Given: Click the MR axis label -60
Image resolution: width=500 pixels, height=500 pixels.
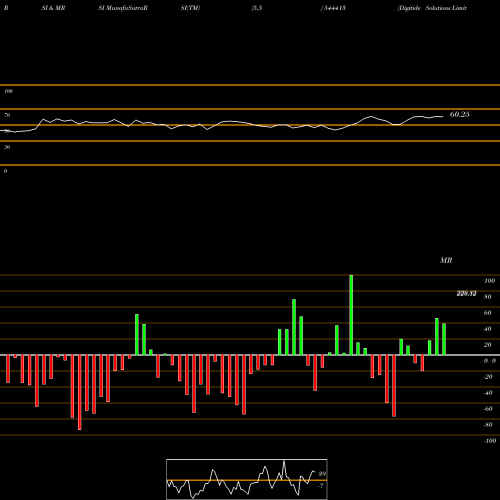Looking at the screenshot, I should coord(488,409).
